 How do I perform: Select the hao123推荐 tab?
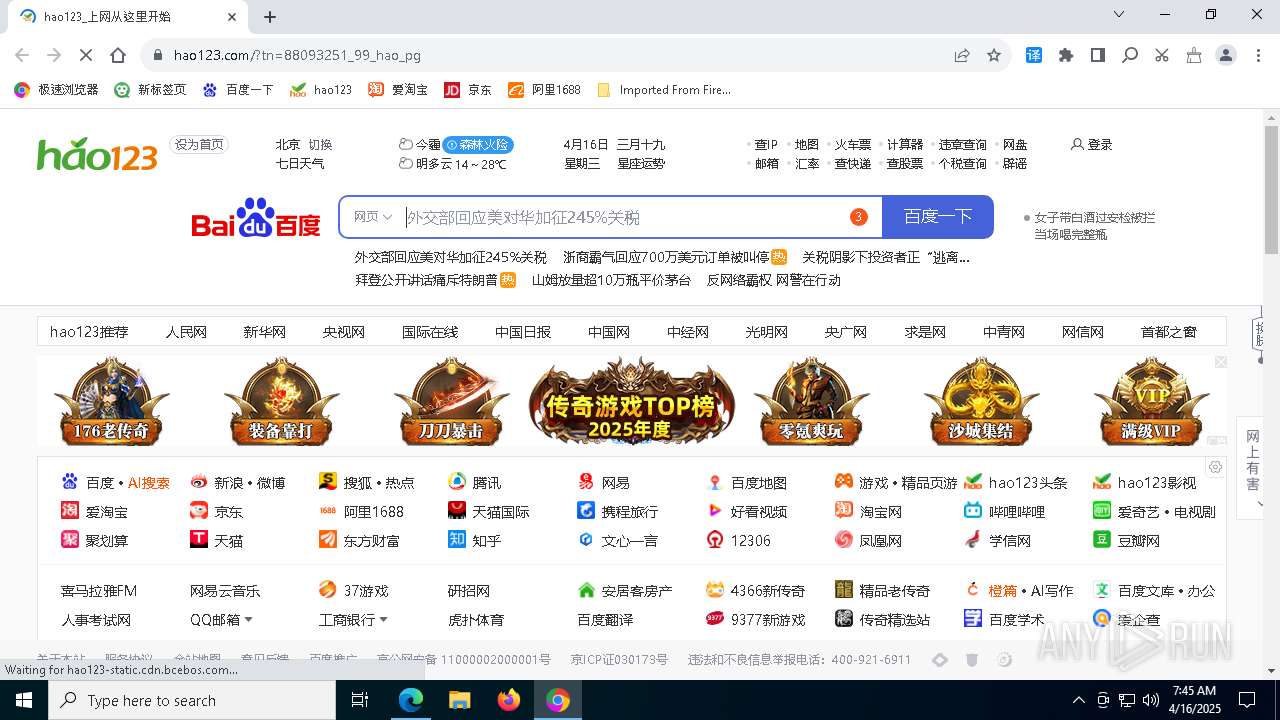[89, 332]
